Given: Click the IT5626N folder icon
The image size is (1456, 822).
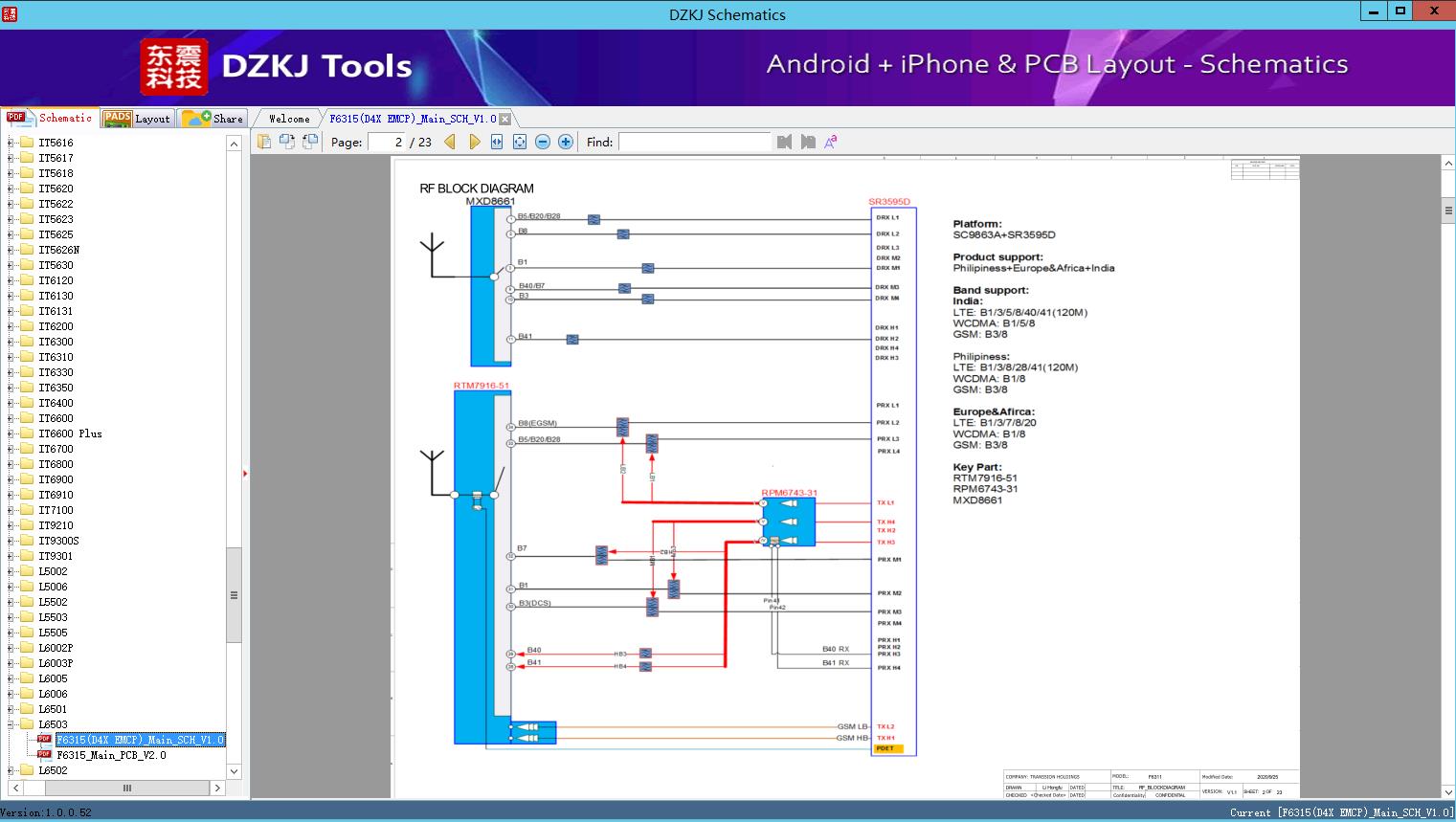Looking at the screenshot, I should [x=27, y=250].
